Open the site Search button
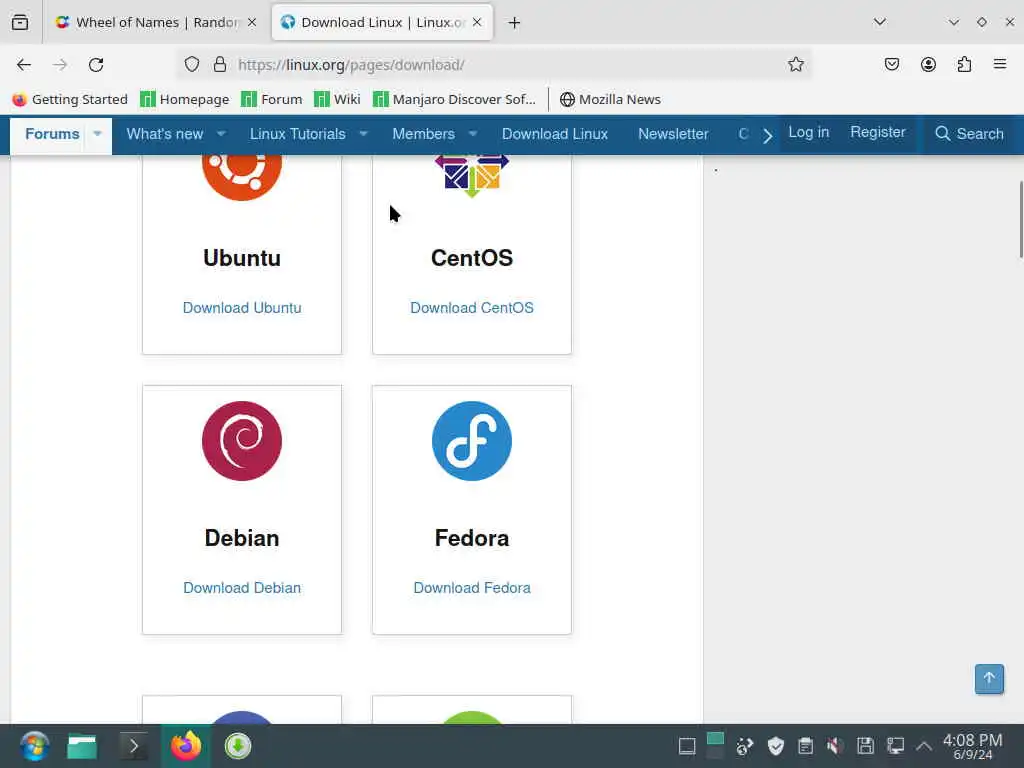This screenshot has height=768, width=1024. pos(969,134)
